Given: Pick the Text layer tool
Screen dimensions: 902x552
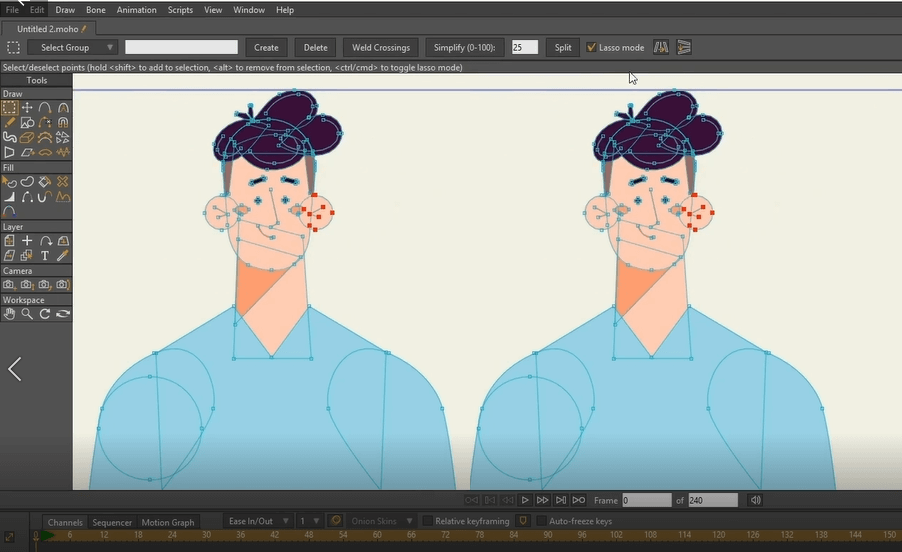Looking at the screenshot, I should tap(45, 255).
